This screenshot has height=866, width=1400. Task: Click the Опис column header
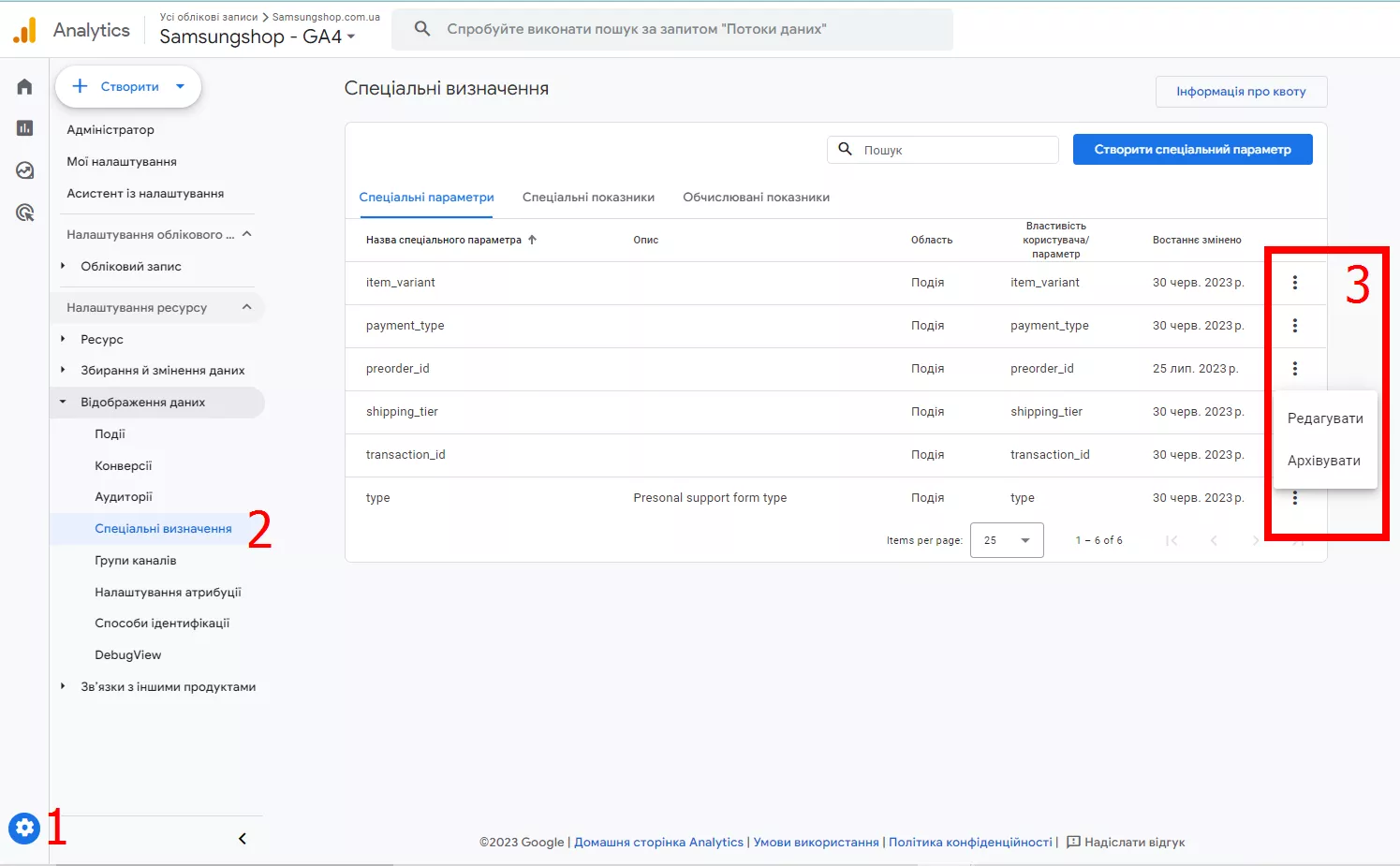(646, 241)
